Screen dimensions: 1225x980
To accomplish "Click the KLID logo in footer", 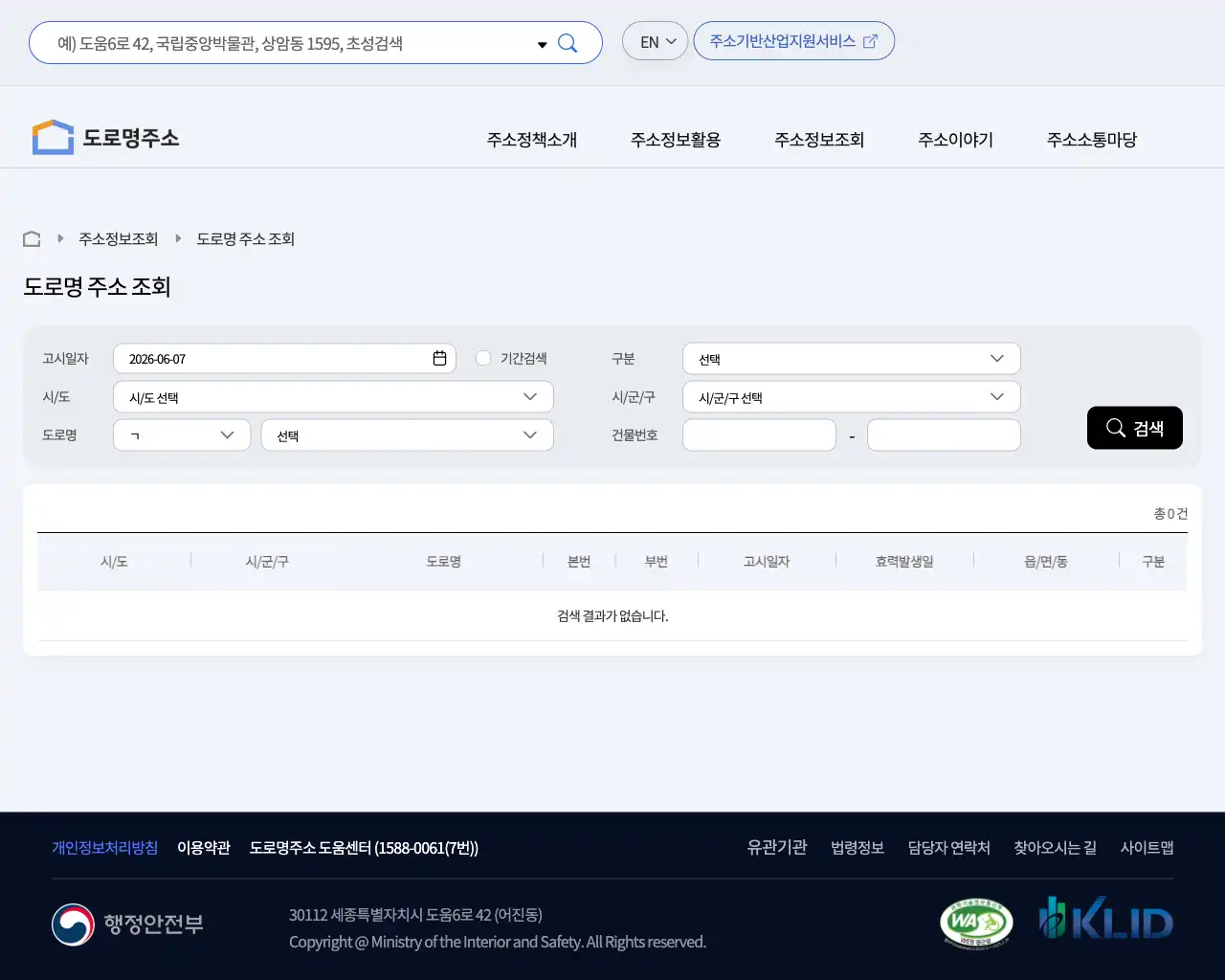I will [x=1106, y=918].
